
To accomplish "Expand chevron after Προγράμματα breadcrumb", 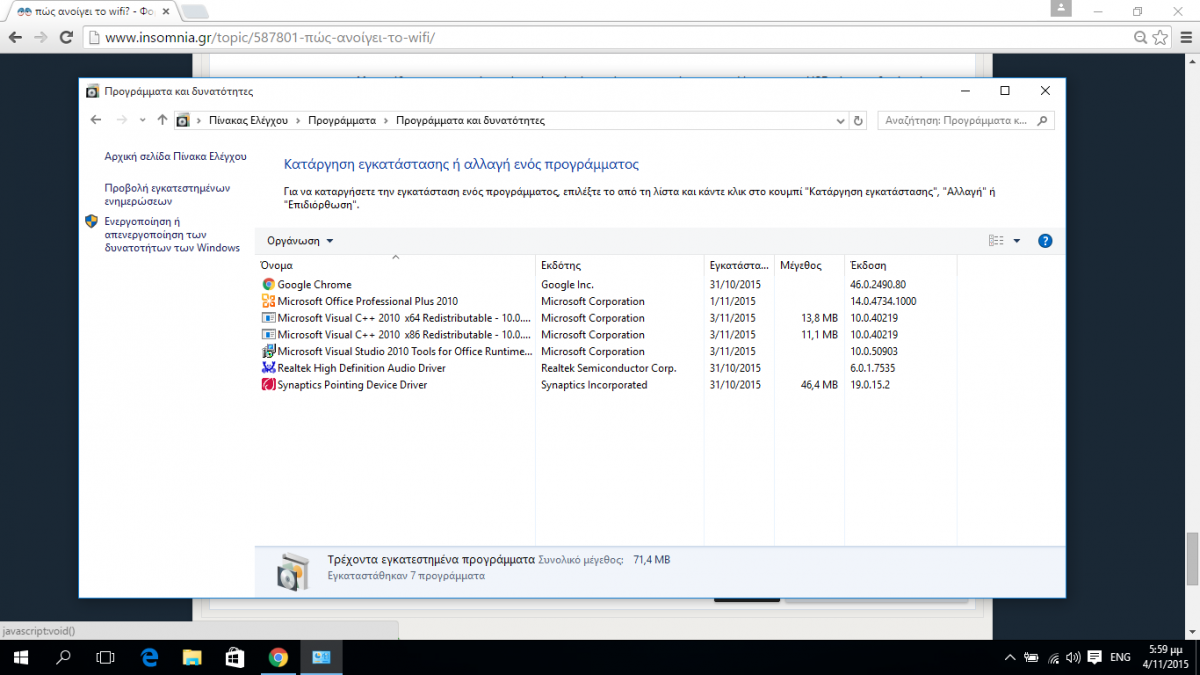I will tap(385, 120).
